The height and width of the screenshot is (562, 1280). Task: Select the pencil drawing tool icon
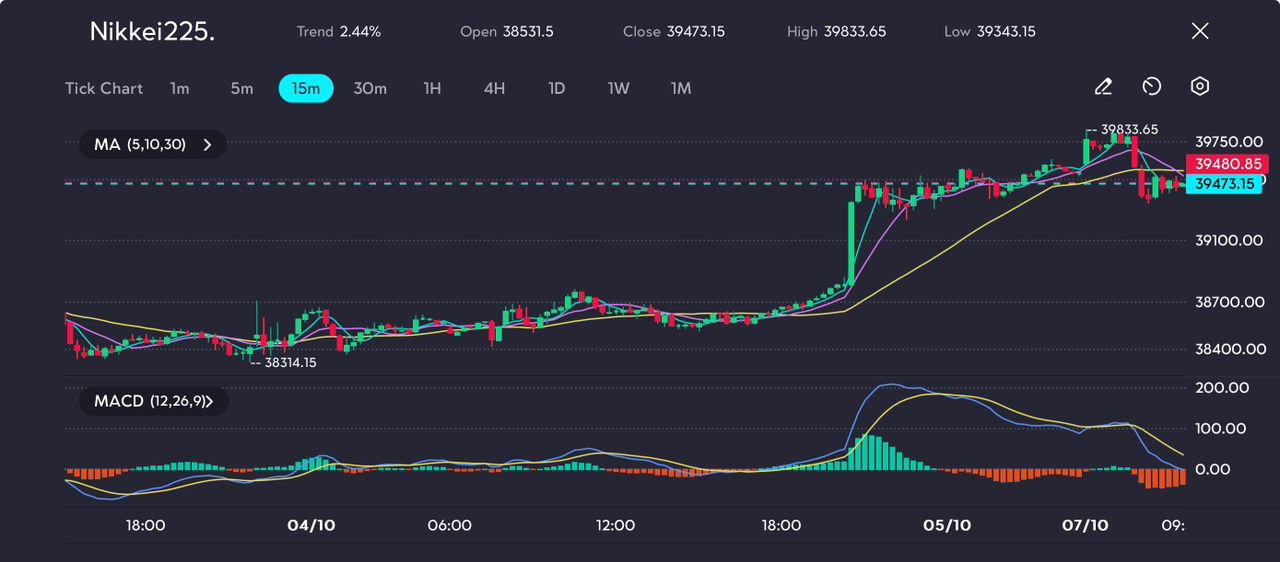tap(1103, 87)
